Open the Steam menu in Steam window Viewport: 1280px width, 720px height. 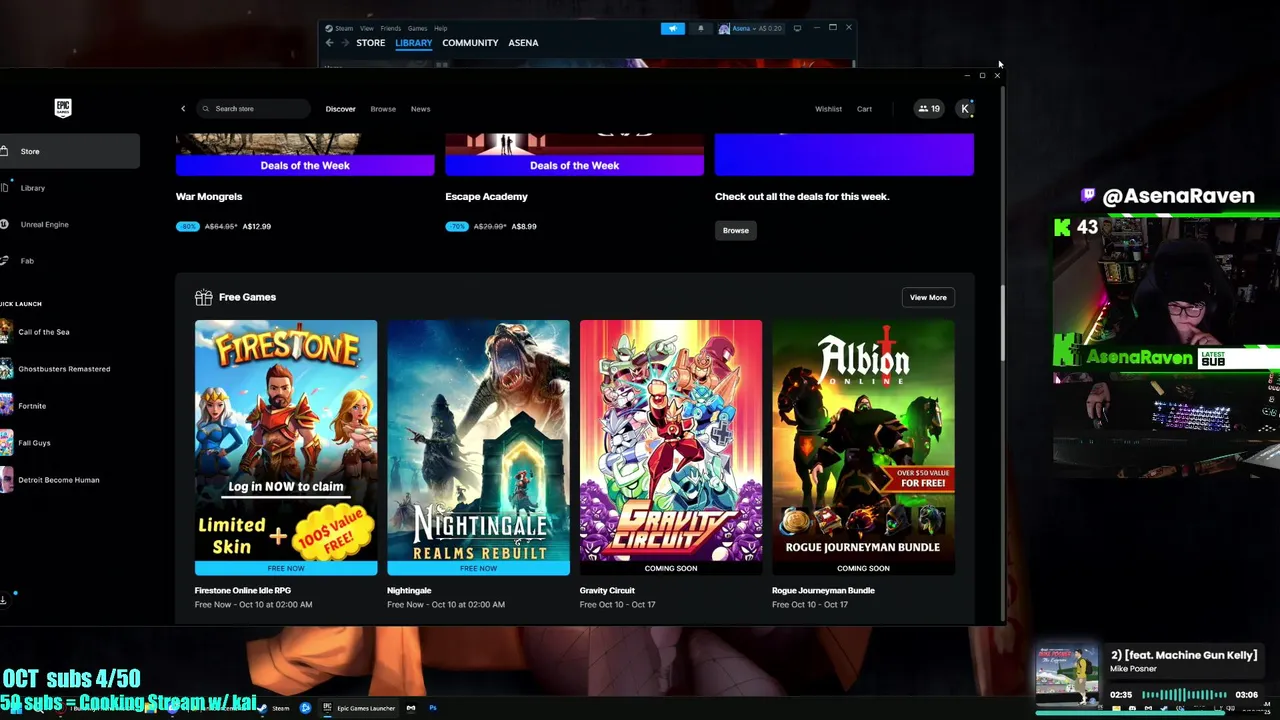coord(344,28)
